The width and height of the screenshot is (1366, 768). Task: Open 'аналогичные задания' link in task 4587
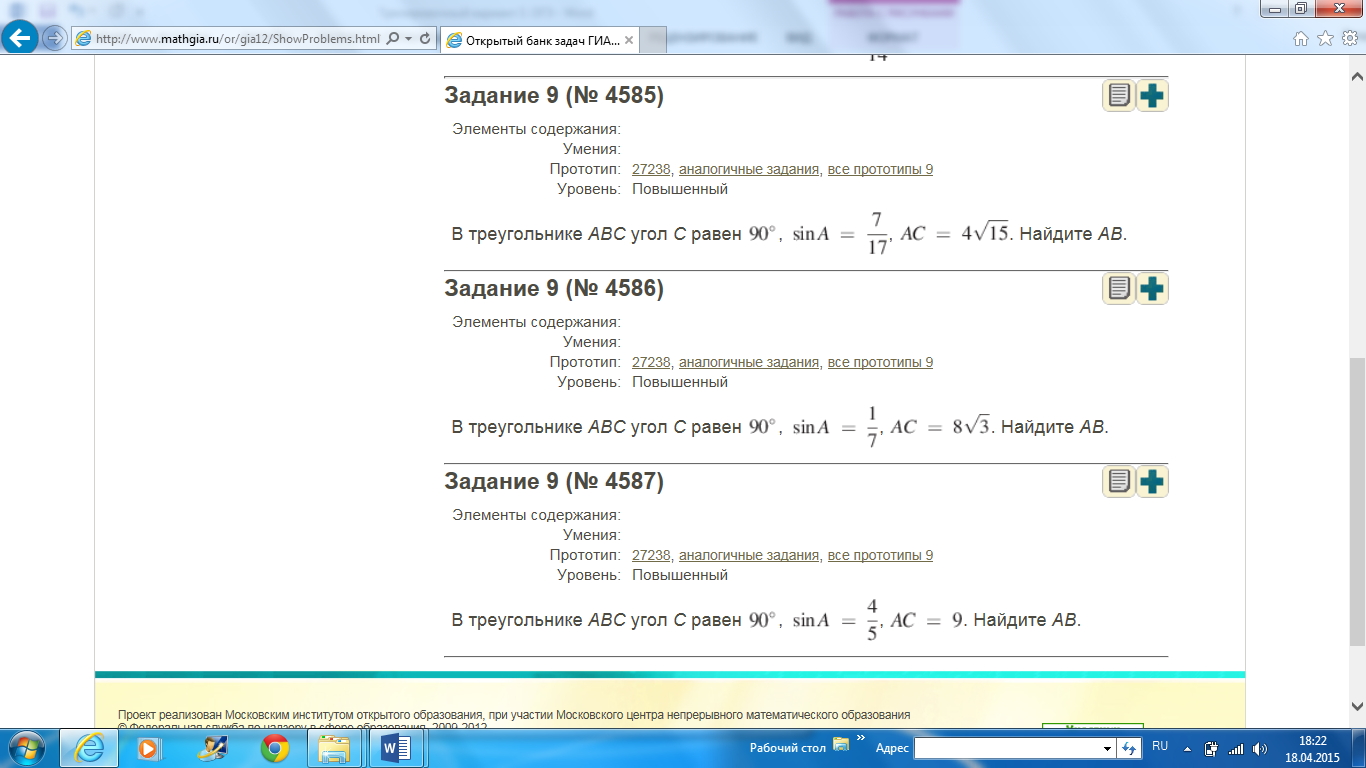(749, 555)
